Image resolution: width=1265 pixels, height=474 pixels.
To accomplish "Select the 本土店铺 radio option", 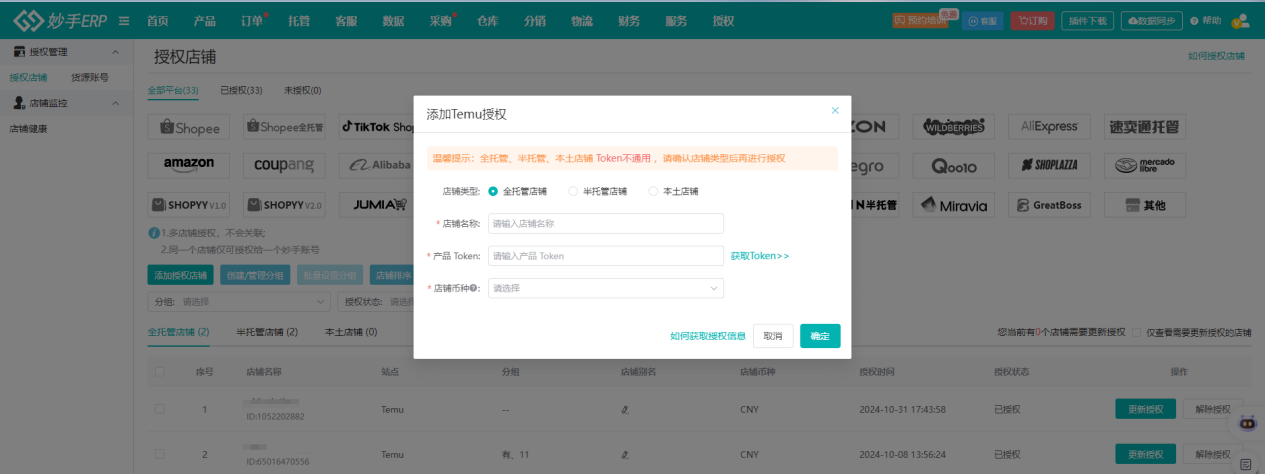I will 653,191.
